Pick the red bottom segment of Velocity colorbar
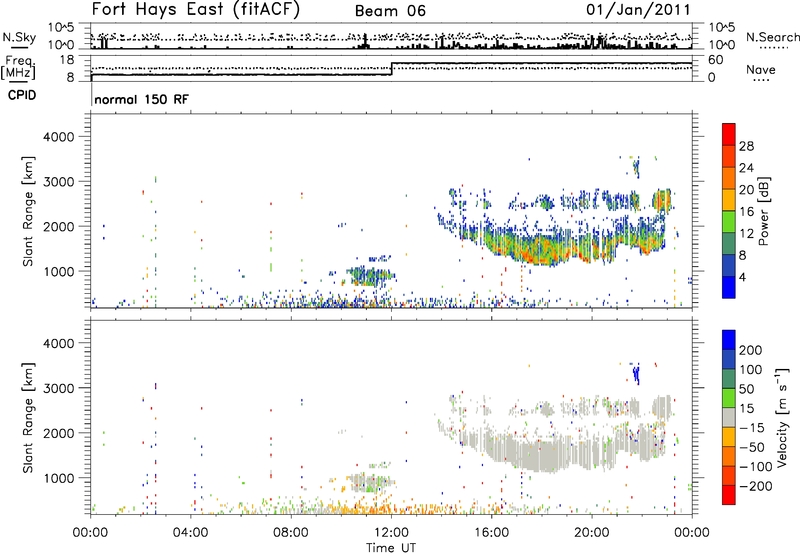This screenshot has height=554, width=800. [x=729, y=495]
